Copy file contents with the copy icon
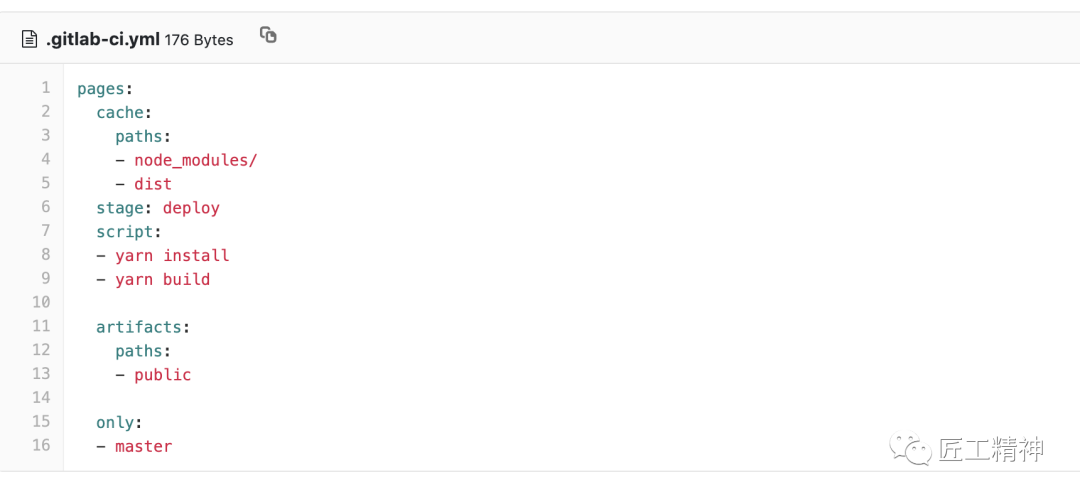The image size is (1080, 497). 268,35
